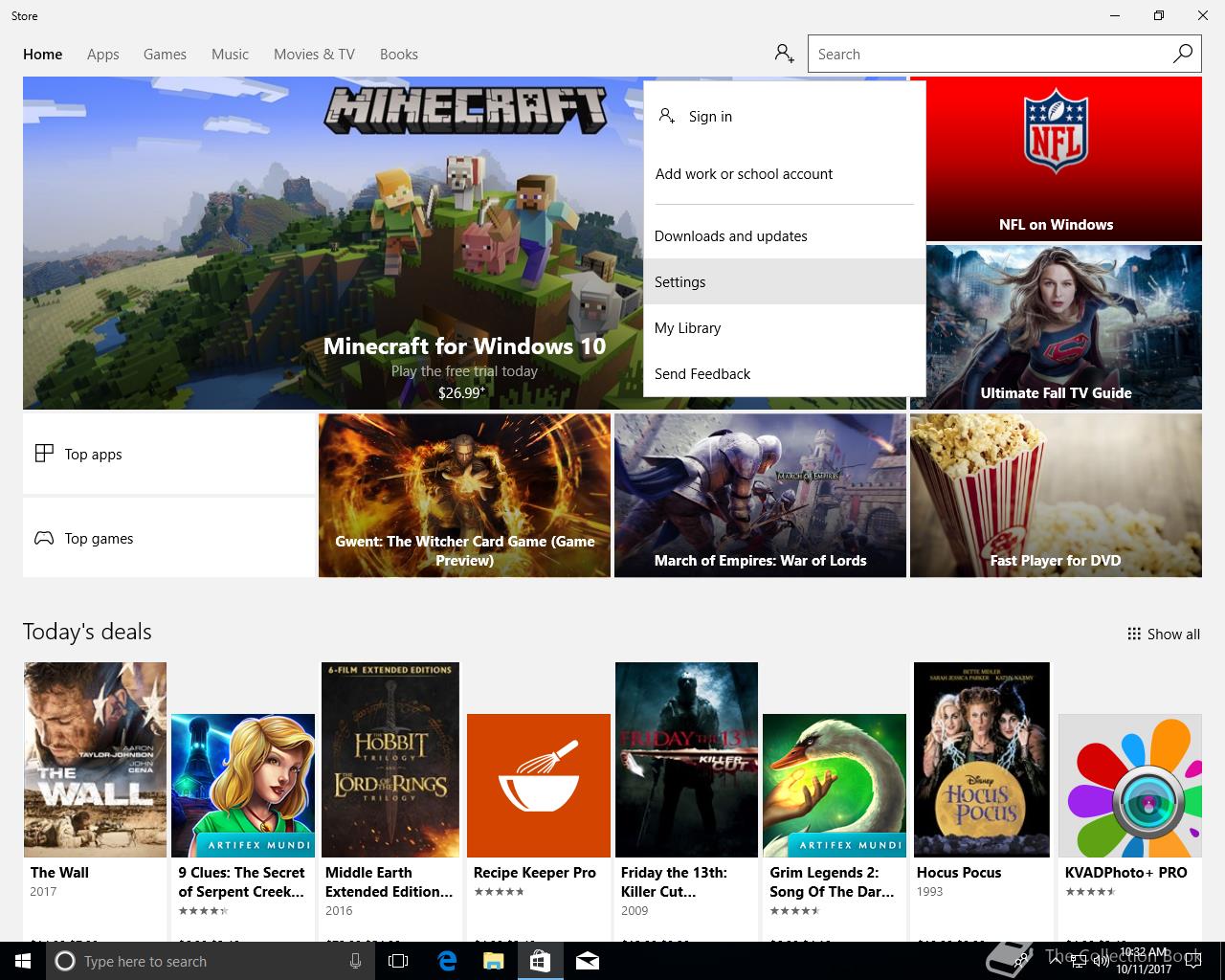Click the Sign in person icon
The width and height of the screenshot is (1225, 980).
click(667, 116)
